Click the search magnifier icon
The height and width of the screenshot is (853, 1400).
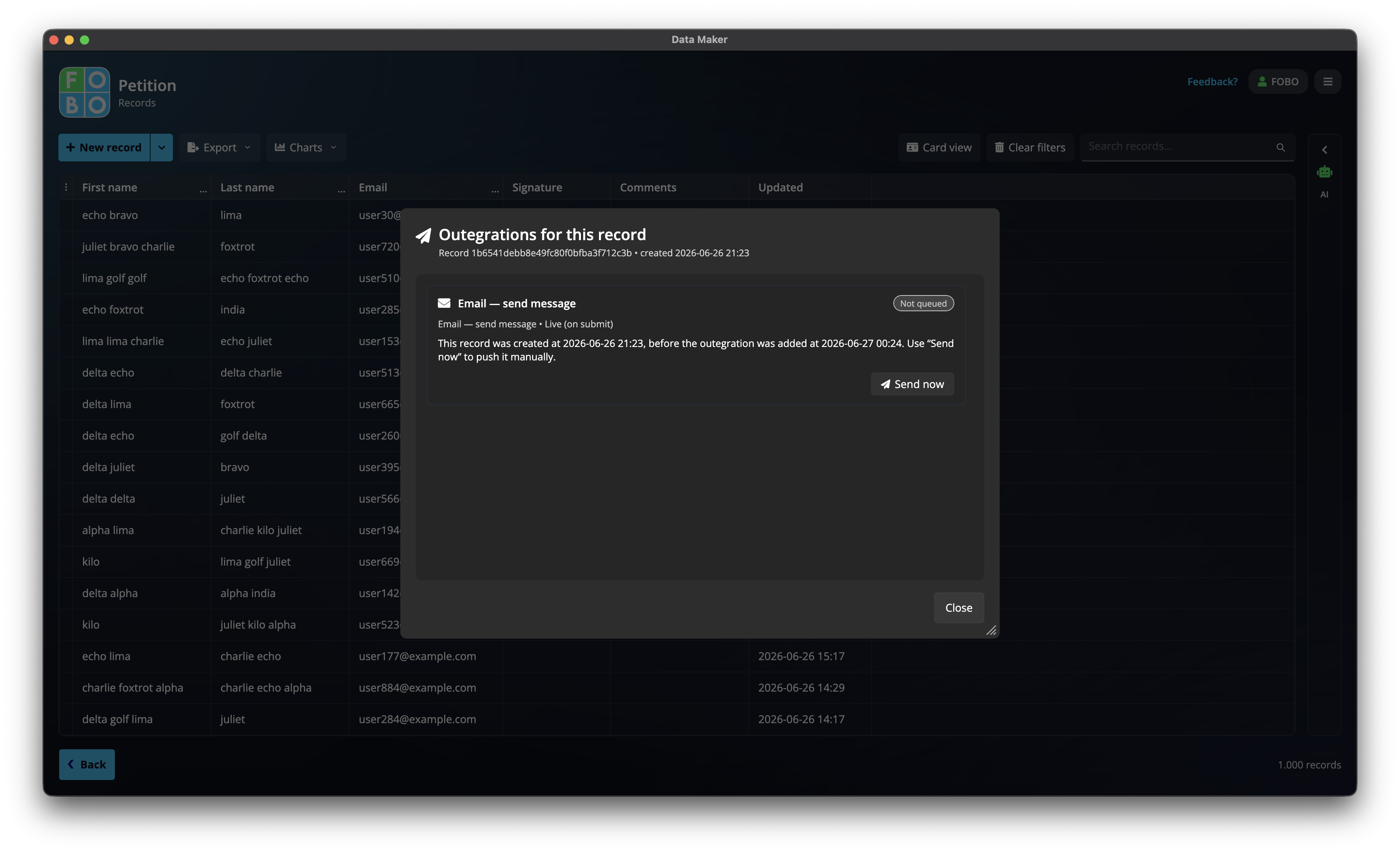click(1280, 147)
